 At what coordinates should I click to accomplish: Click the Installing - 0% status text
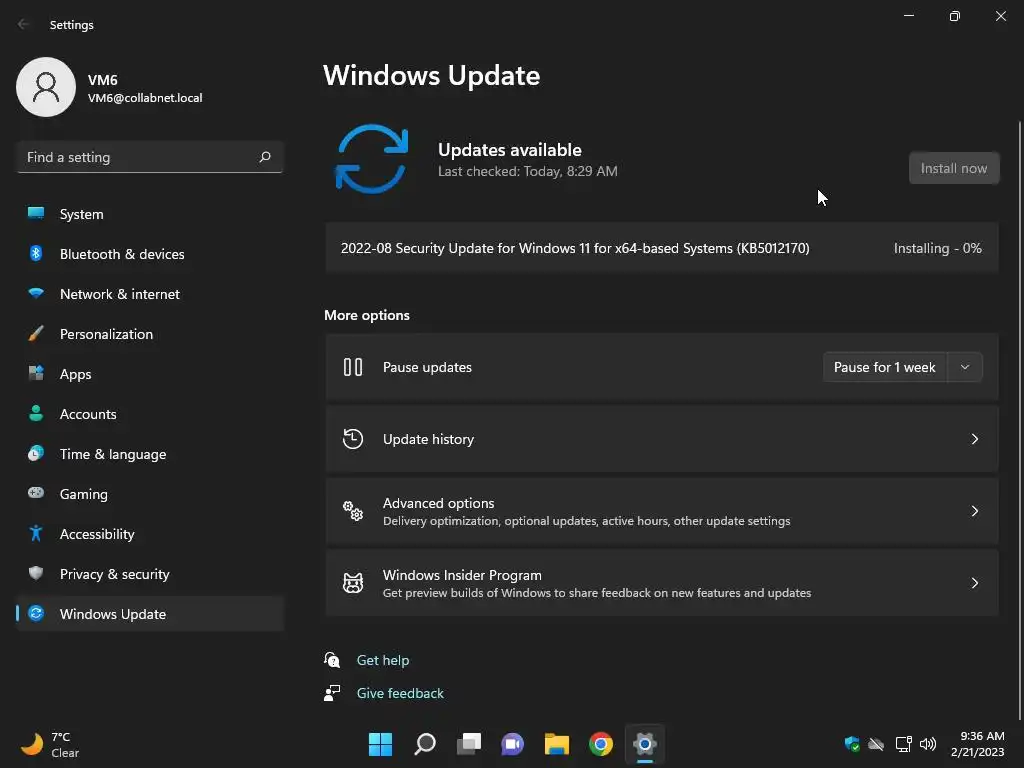coord(937,248)
